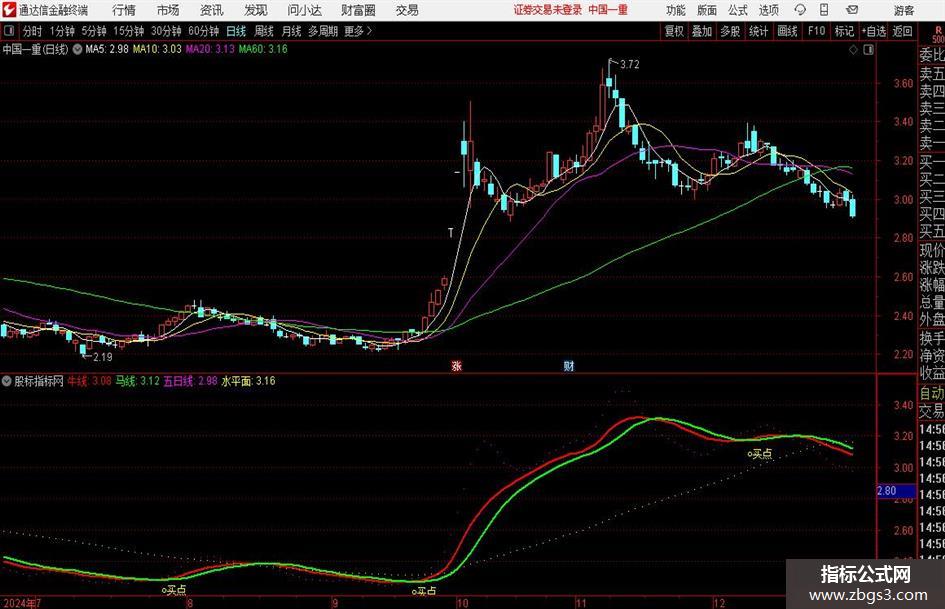Select the 周线 weekly period

point(263,31)
